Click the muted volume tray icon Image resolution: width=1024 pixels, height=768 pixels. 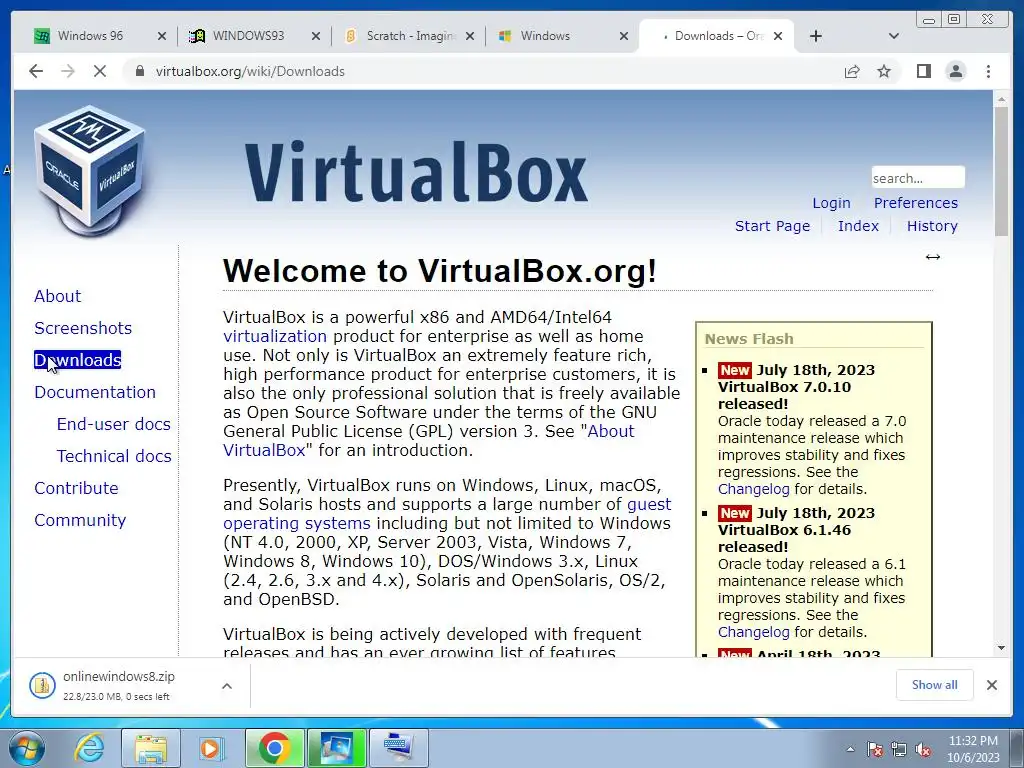point(923,750)
